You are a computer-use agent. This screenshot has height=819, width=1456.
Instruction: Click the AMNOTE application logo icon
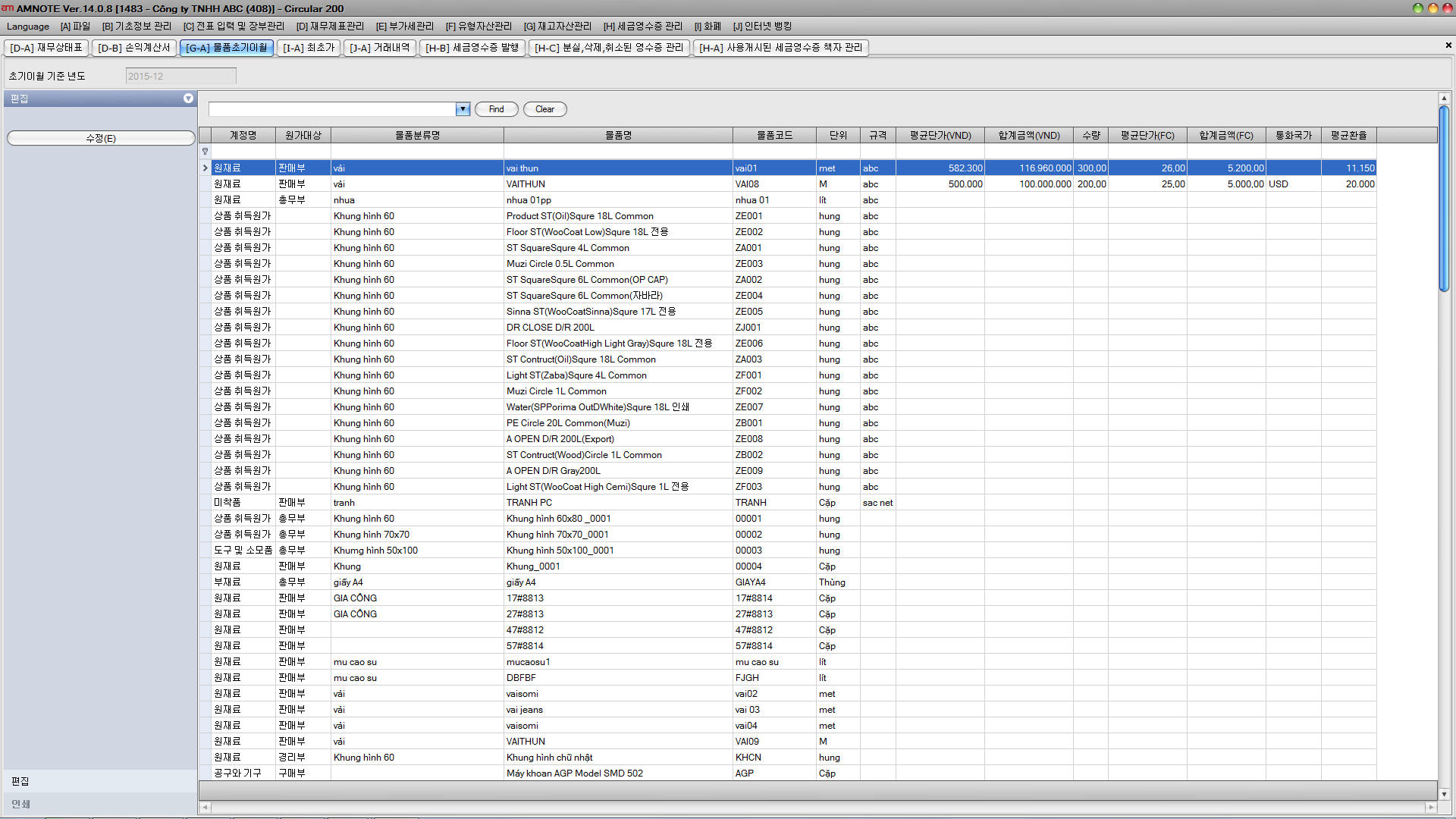(x=8, y=8)
